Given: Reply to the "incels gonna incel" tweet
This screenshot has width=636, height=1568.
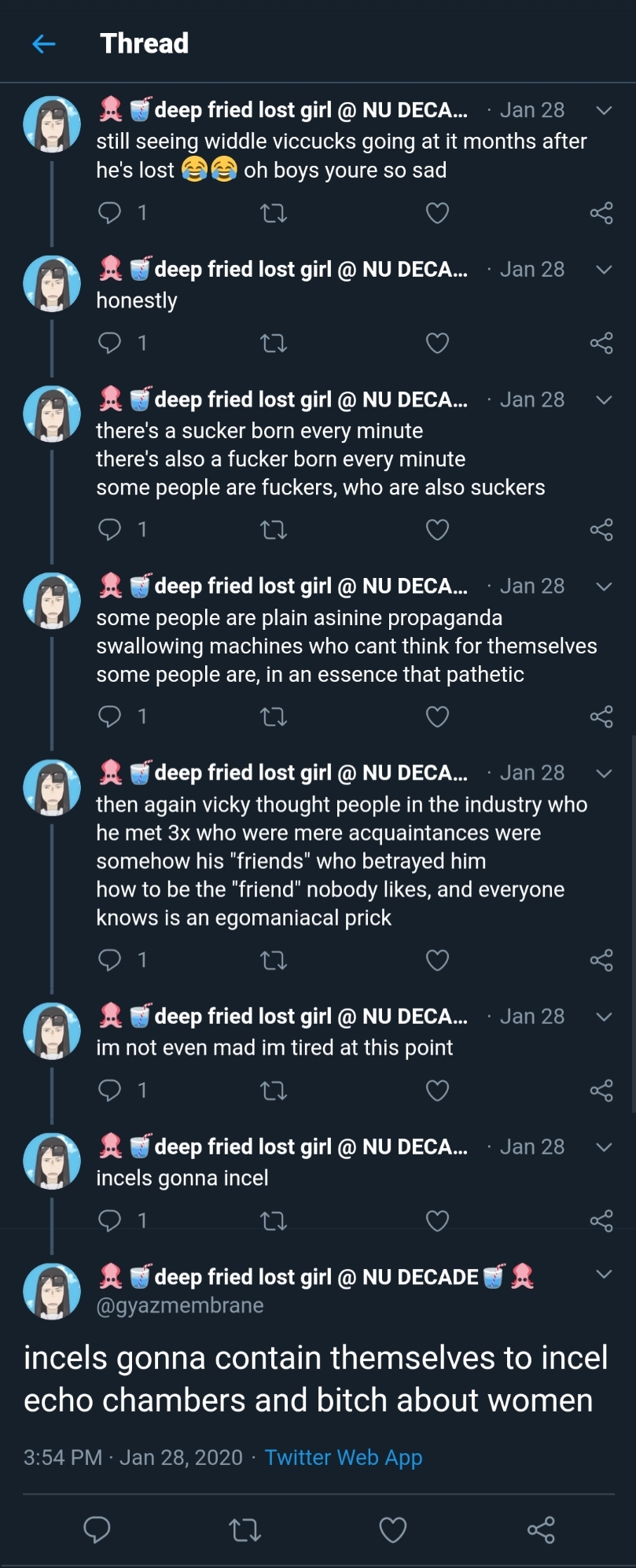Looking at the screenshot, I should click(109, 1220).
